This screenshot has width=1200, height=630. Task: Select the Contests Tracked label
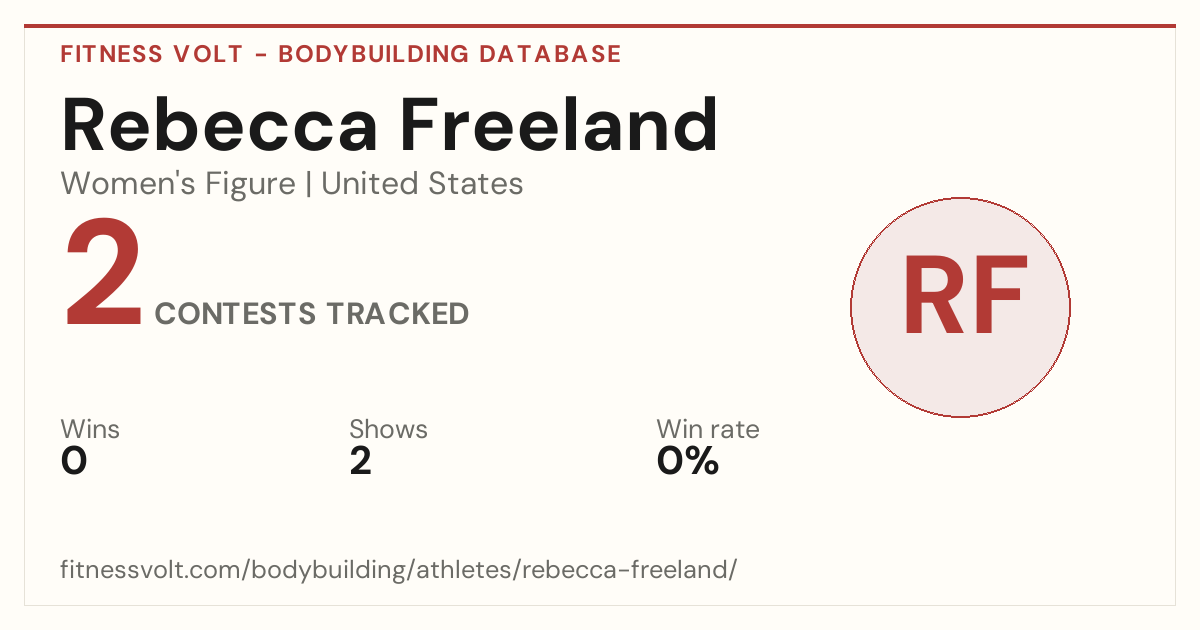[x=312, y=314]
